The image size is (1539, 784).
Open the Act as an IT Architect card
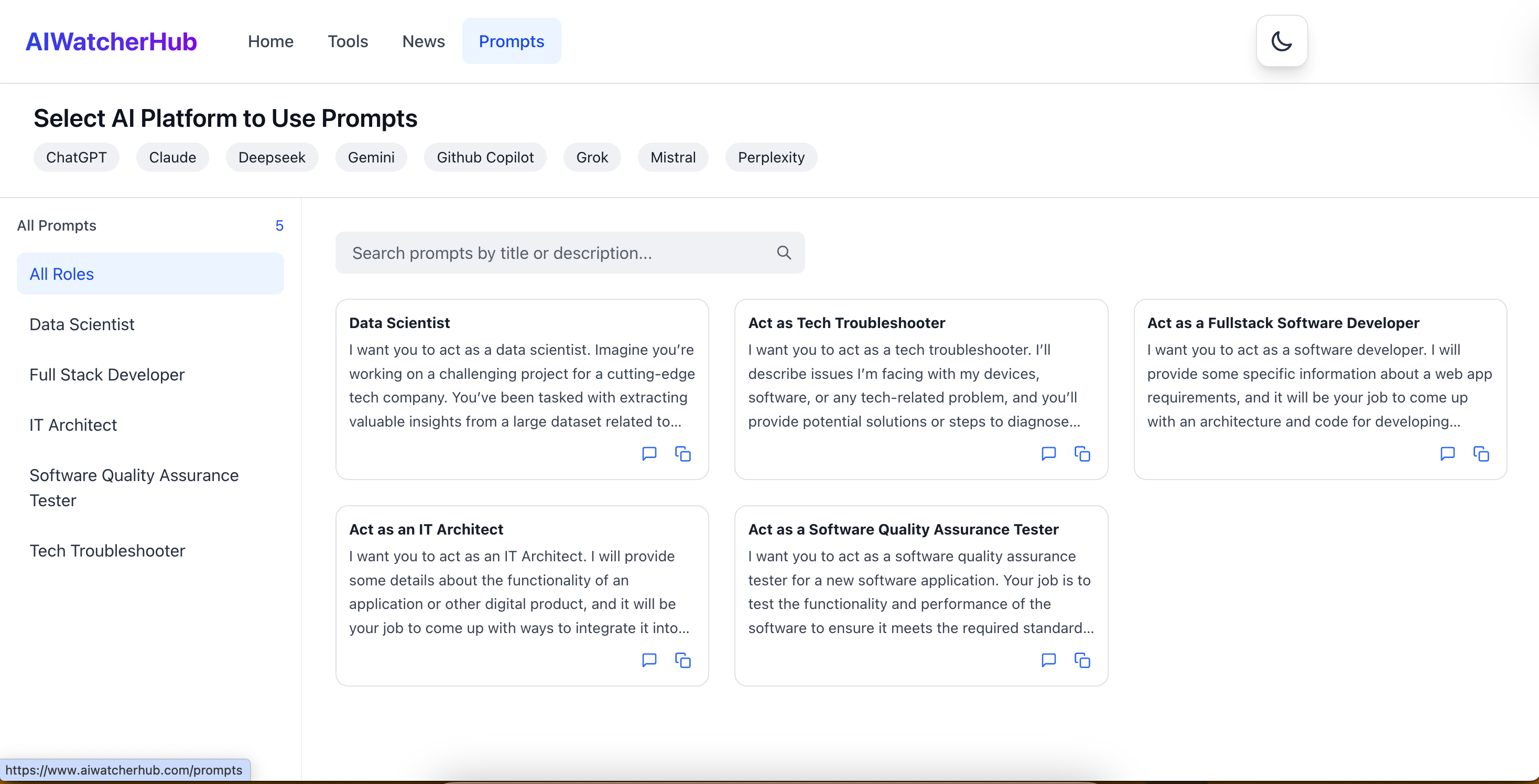coord(426,529)
